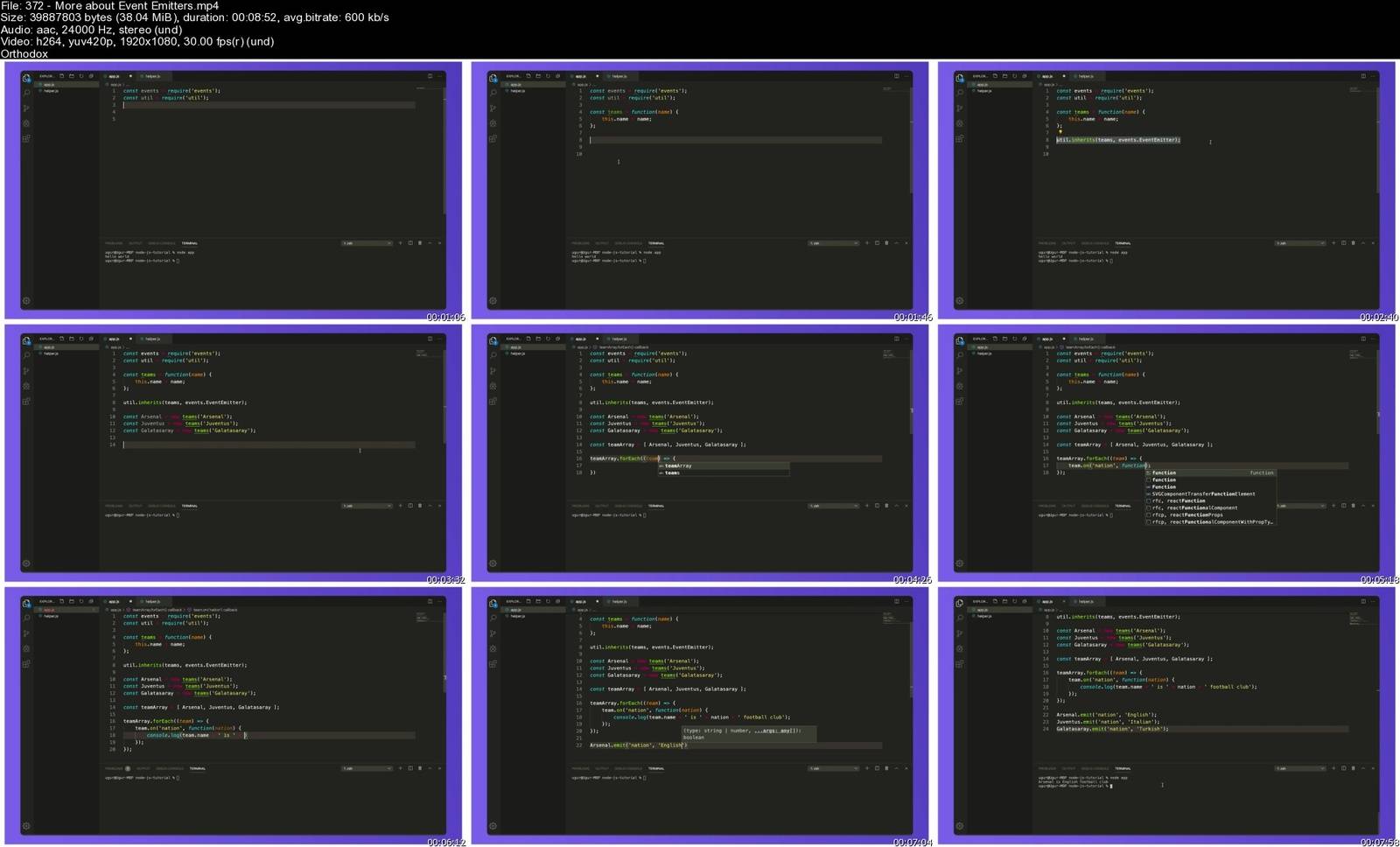Select helper.js file in 00:01:06 frame explorer
This screenshot has height=847, width=1400.
click(68, 91)
